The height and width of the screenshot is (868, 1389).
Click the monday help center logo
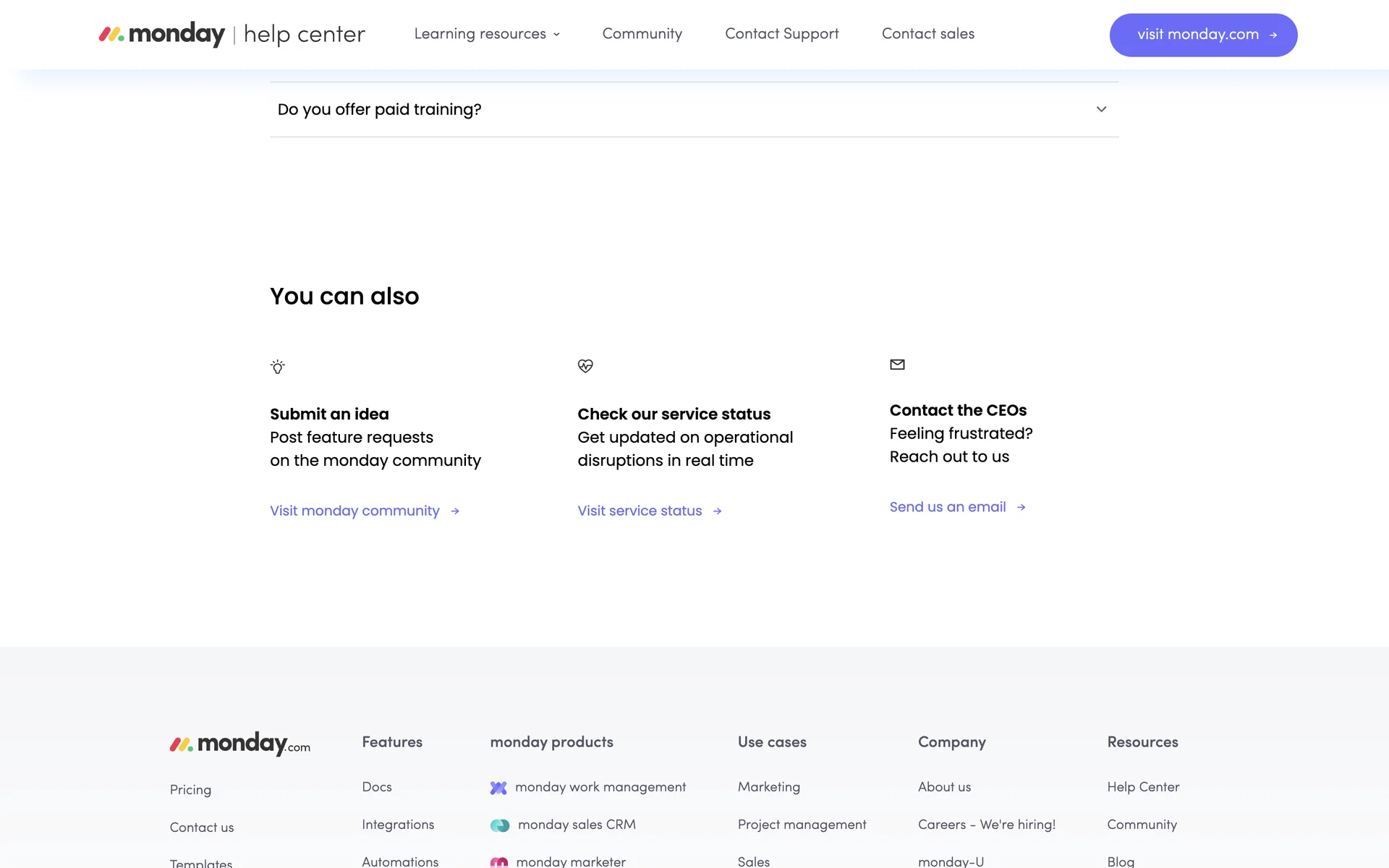click(x=231, y=34)
